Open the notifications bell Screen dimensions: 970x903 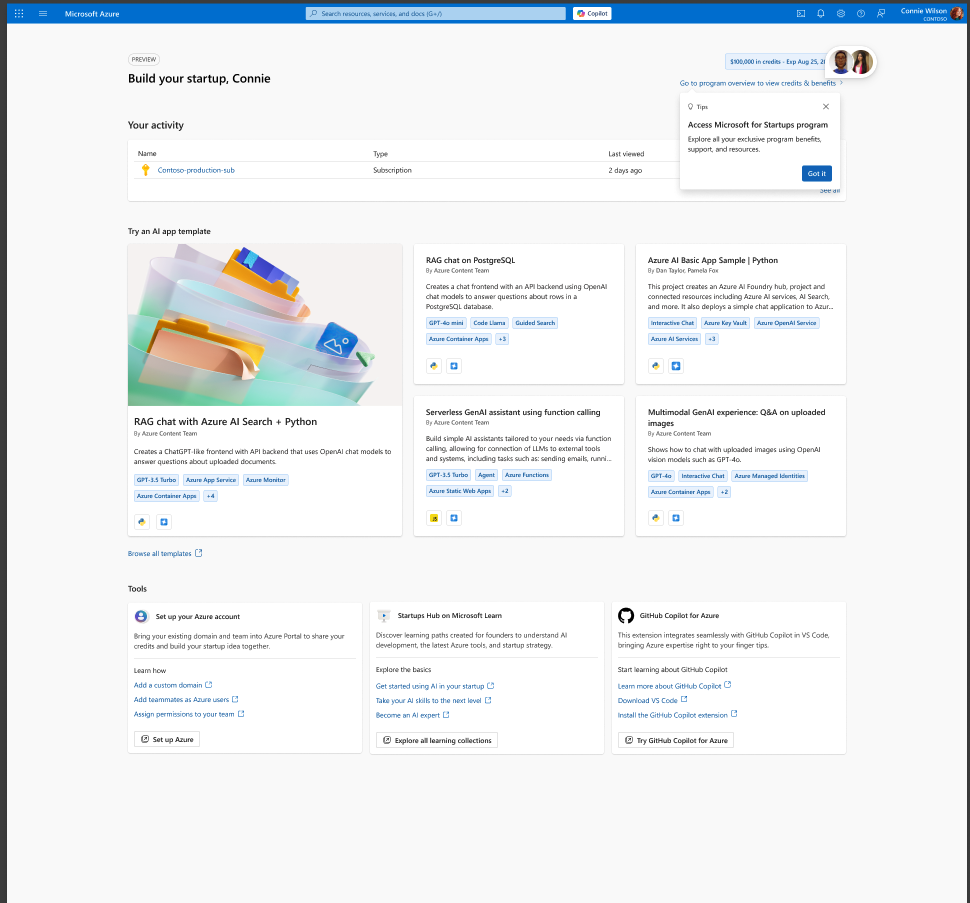coord(820,14)
